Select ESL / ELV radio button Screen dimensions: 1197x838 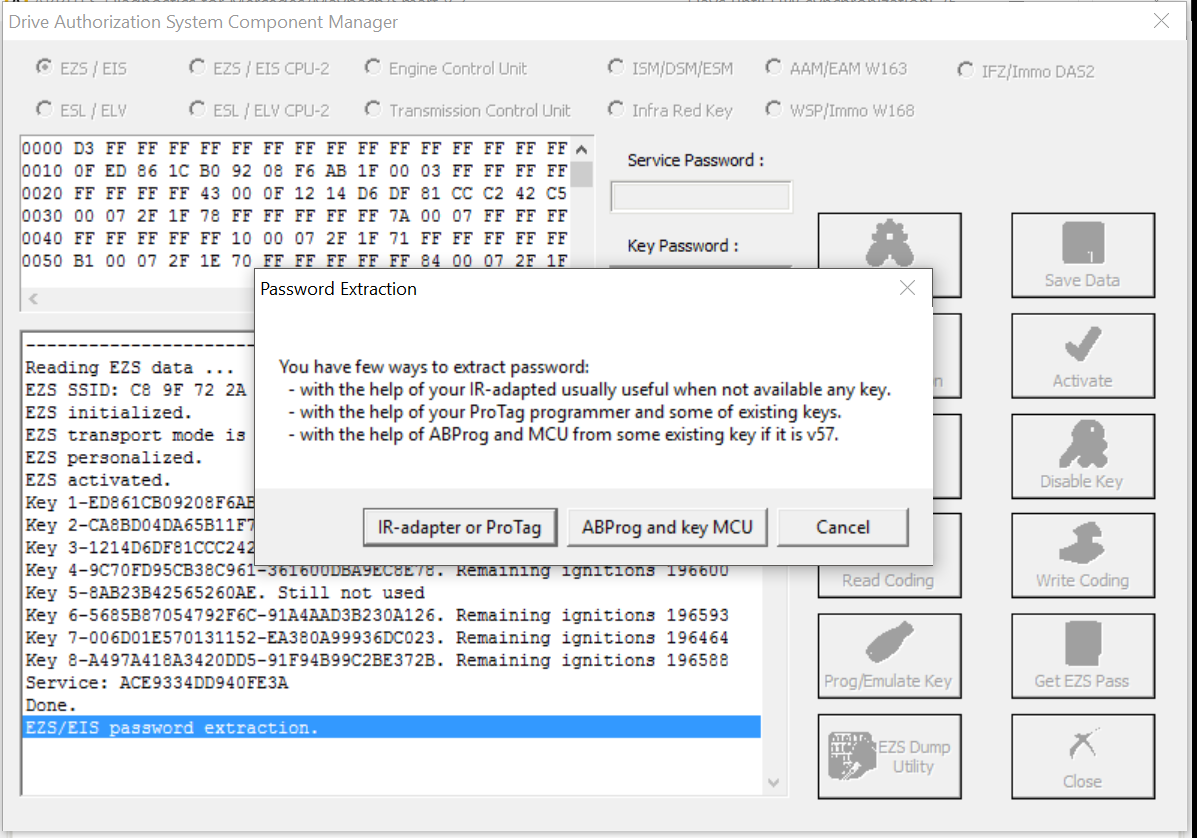pos(45,110)
